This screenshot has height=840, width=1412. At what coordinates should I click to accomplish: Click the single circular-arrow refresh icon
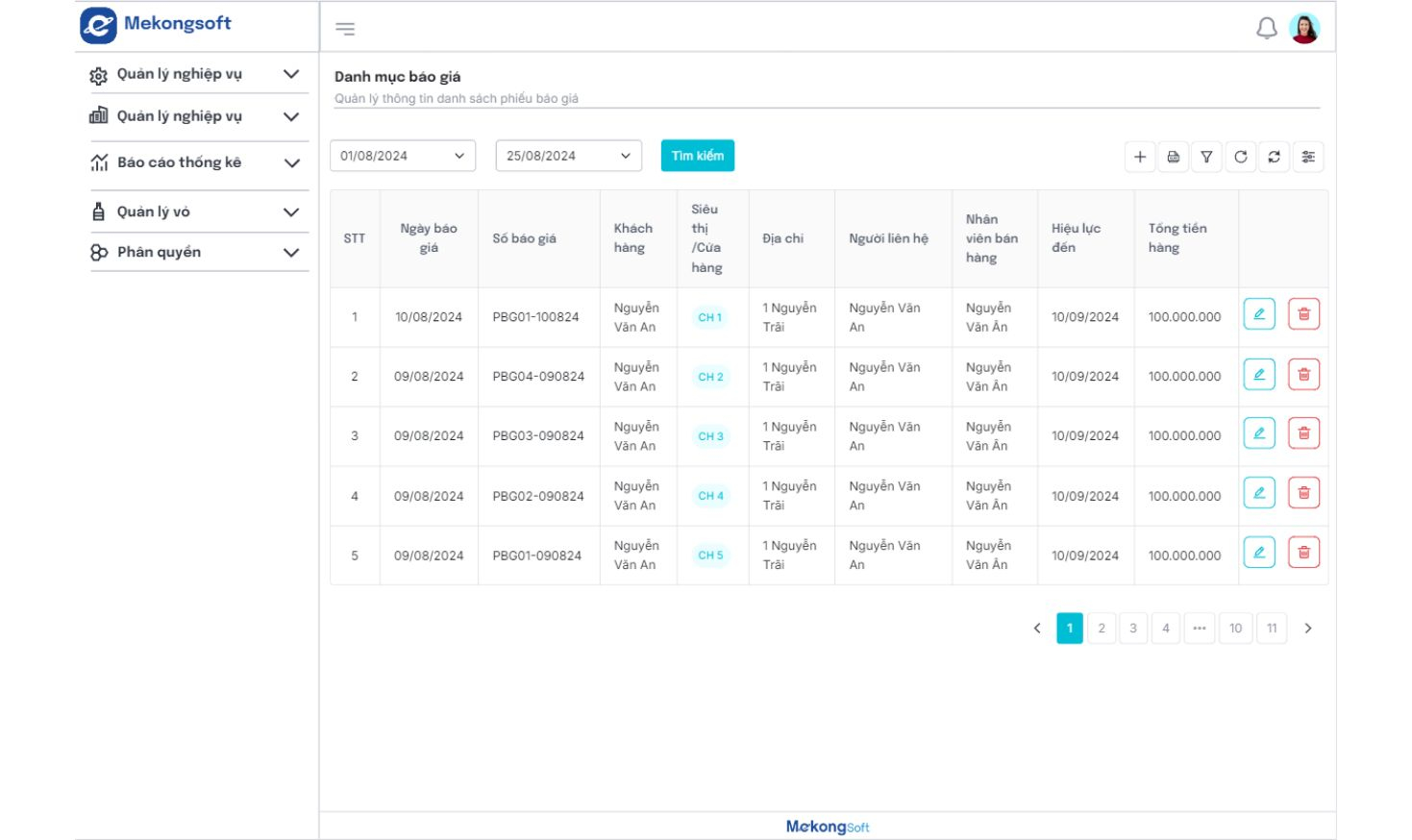coord(1241,157)
